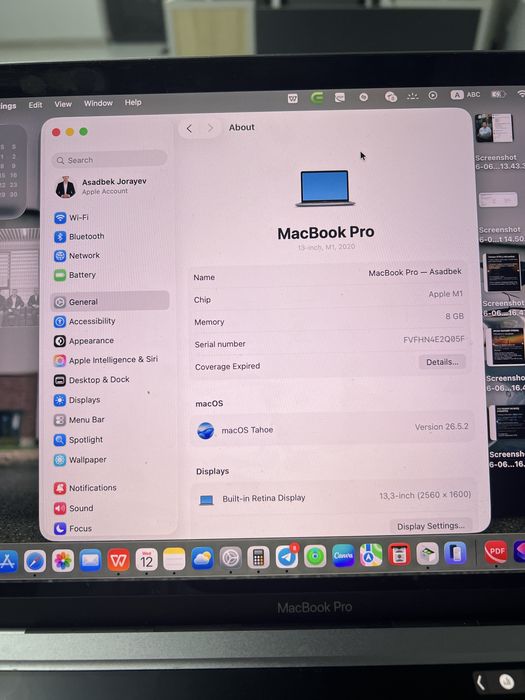The width and height of the screenshot is (525, 700).
Task: Click the 8 GB memory value
Action: (x=454, y=316)
